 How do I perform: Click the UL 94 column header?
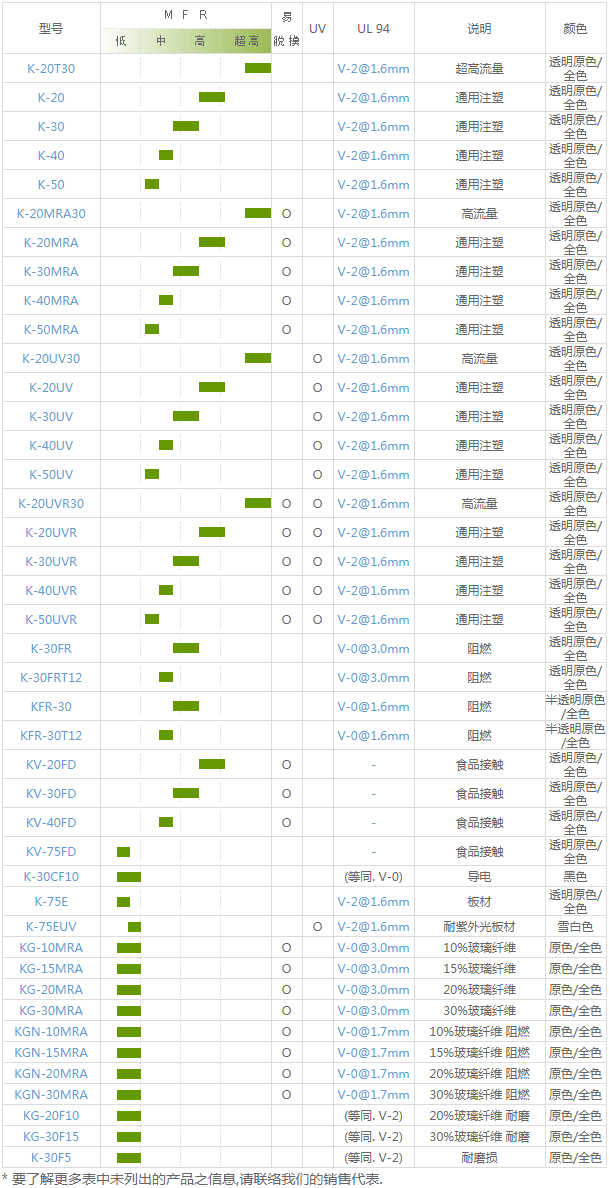(x=373, y=29)
